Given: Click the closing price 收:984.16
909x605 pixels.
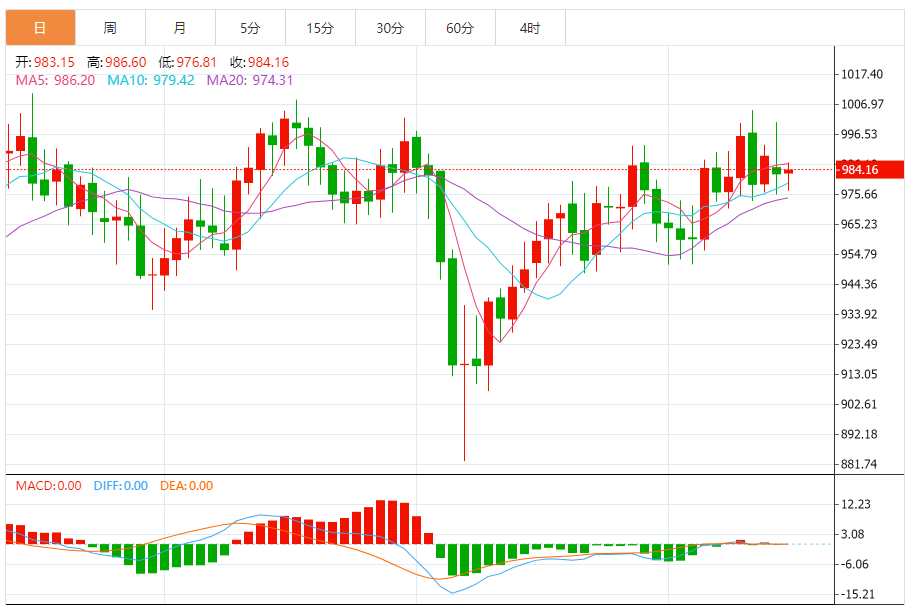Looking at the screenshot, I should point(259,62).
